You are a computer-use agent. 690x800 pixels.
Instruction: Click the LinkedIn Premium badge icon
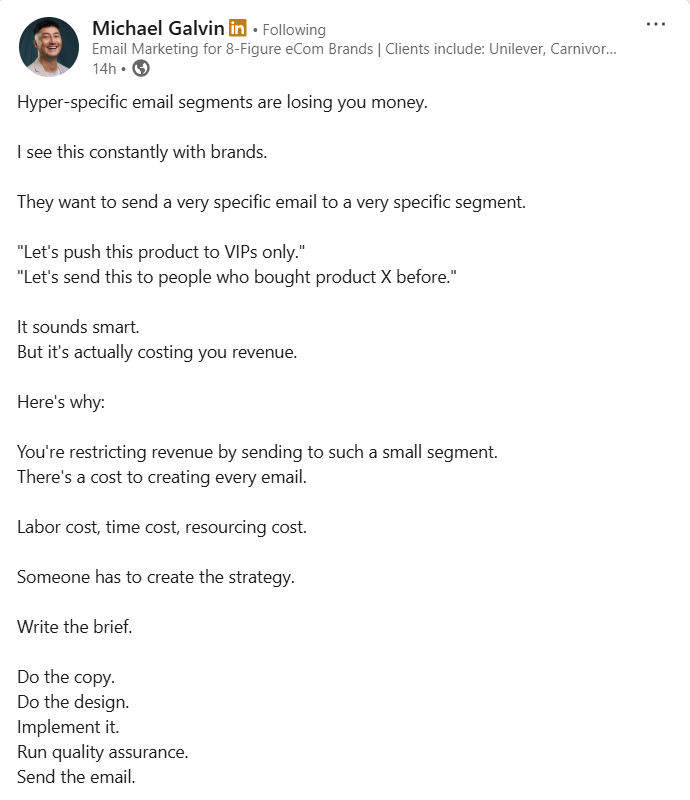237,28
